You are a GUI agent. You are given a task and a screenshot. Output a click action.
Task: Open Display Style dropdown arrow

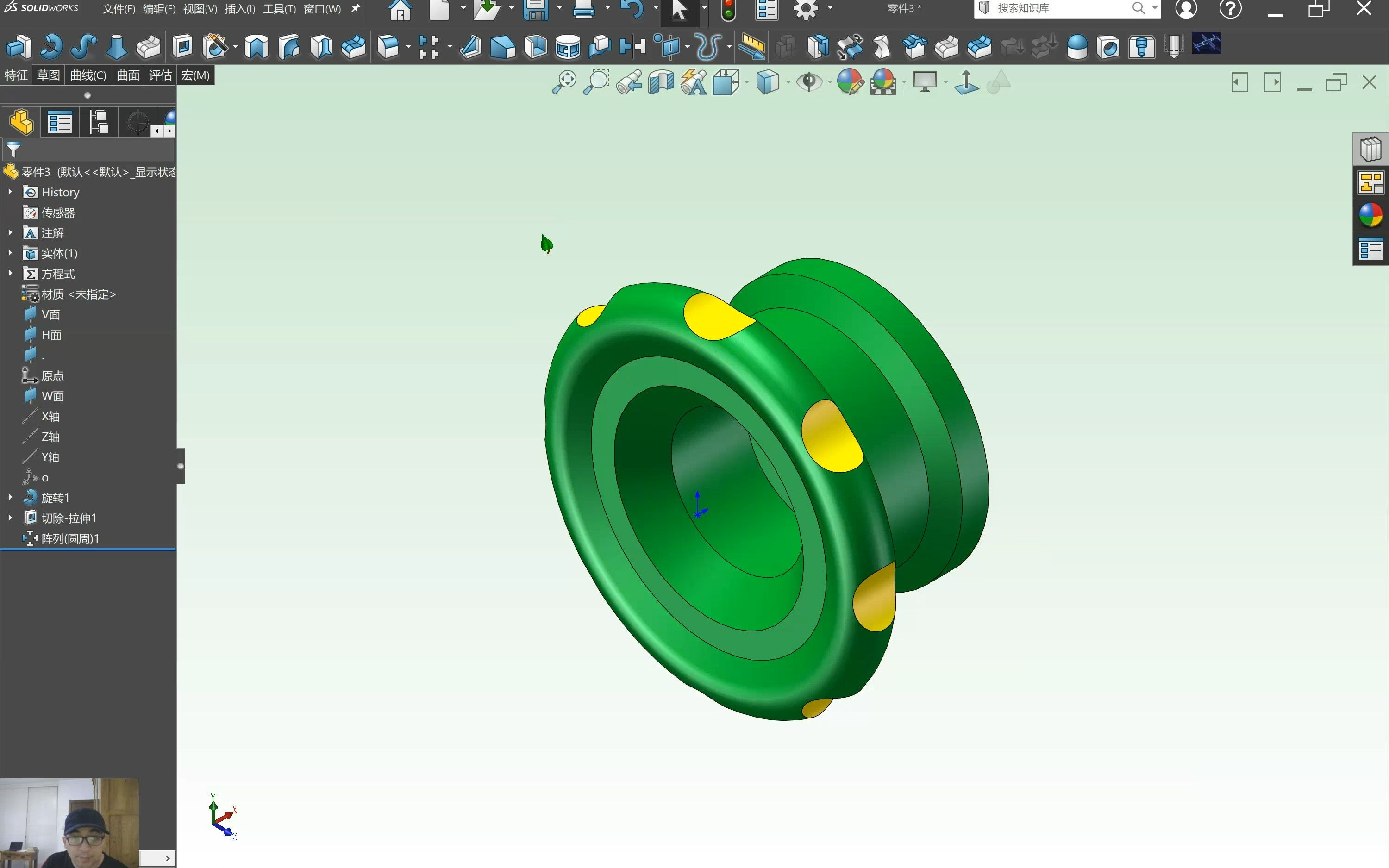788,83
